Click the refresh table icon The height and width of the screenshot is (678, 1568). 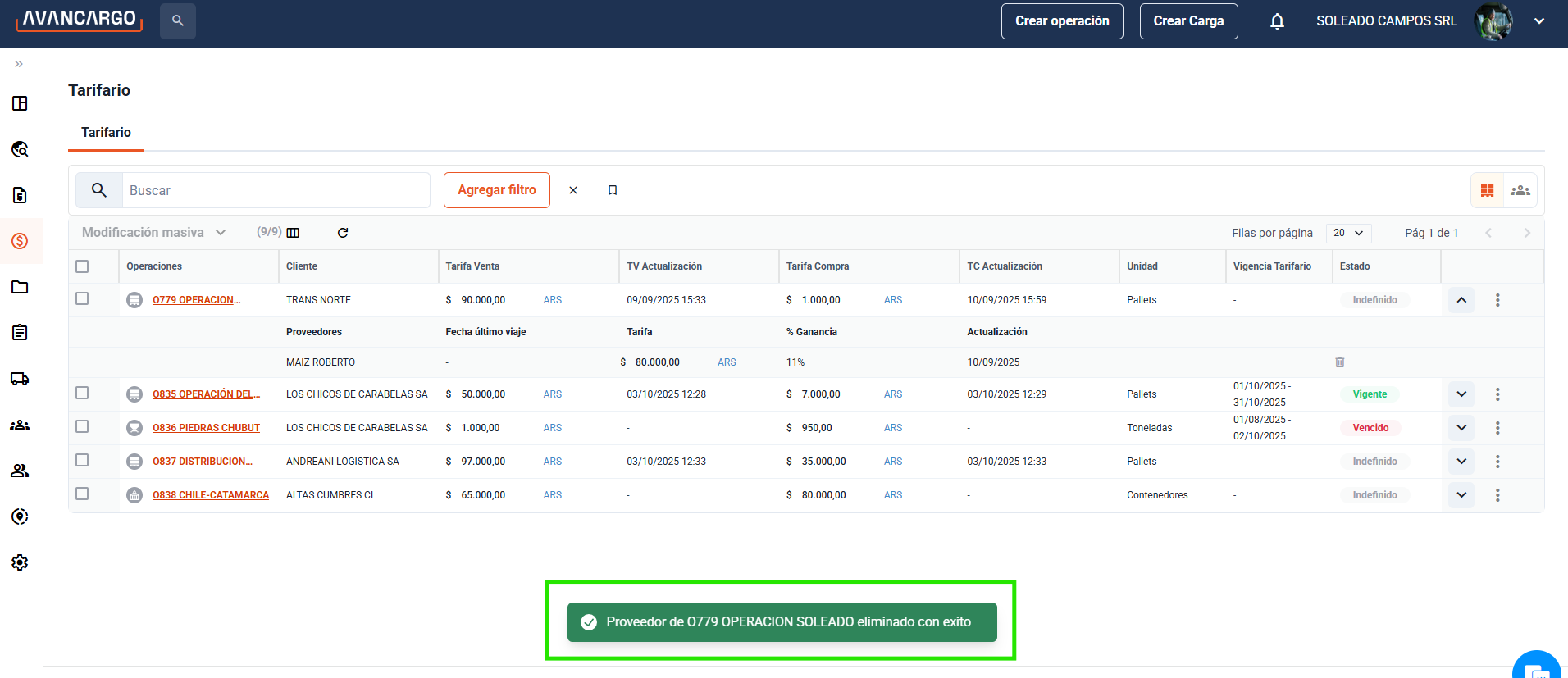343,233
